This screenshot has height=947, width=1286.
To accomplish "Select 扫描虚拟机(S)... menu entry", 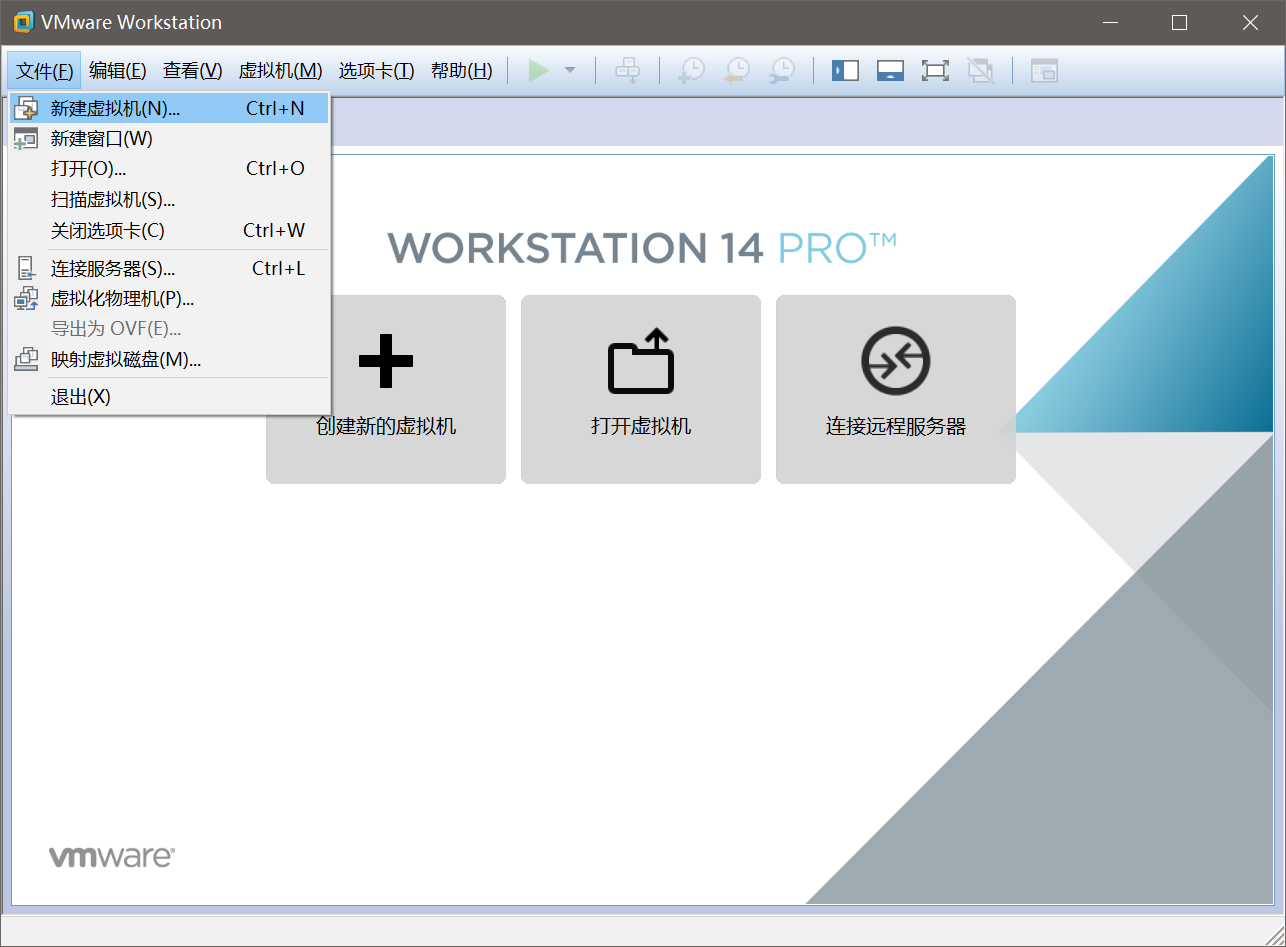I will [169, 200].
